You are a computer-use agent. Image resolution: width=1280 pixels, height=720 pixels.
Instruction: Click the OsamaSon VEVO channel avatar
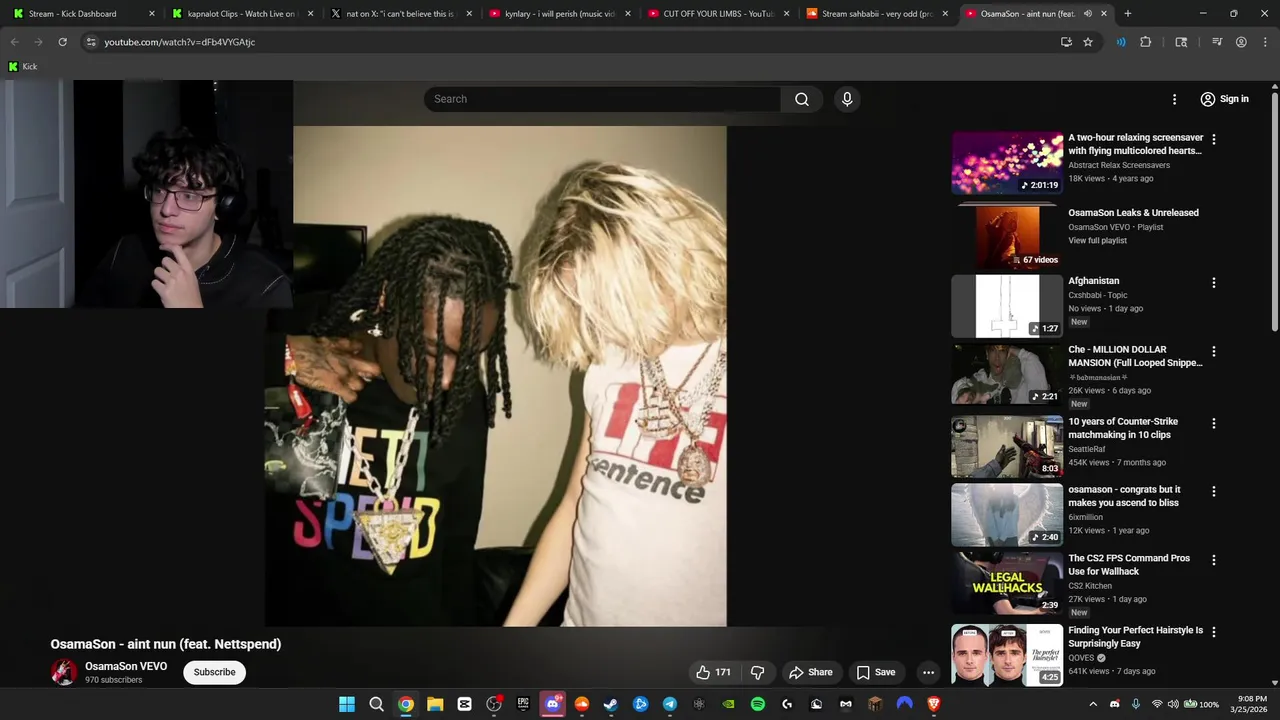pyautogui.click(x=64, y=672)
